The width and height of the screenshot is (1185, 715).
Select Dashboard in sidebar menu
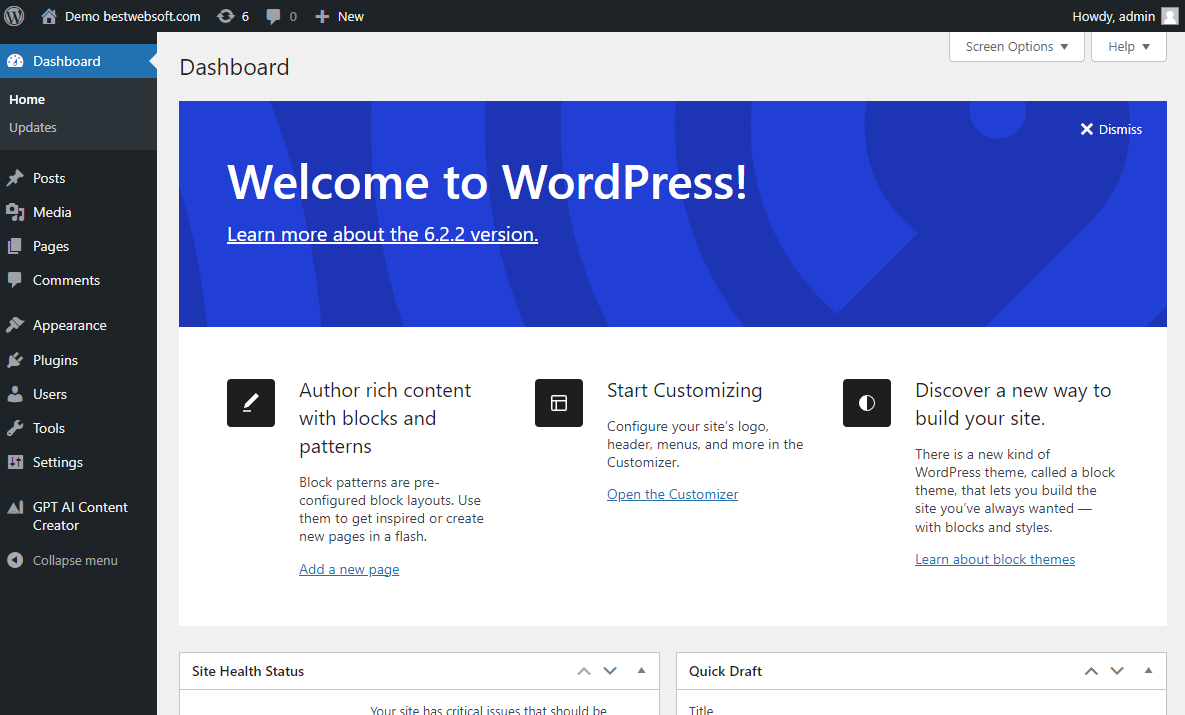78,61
